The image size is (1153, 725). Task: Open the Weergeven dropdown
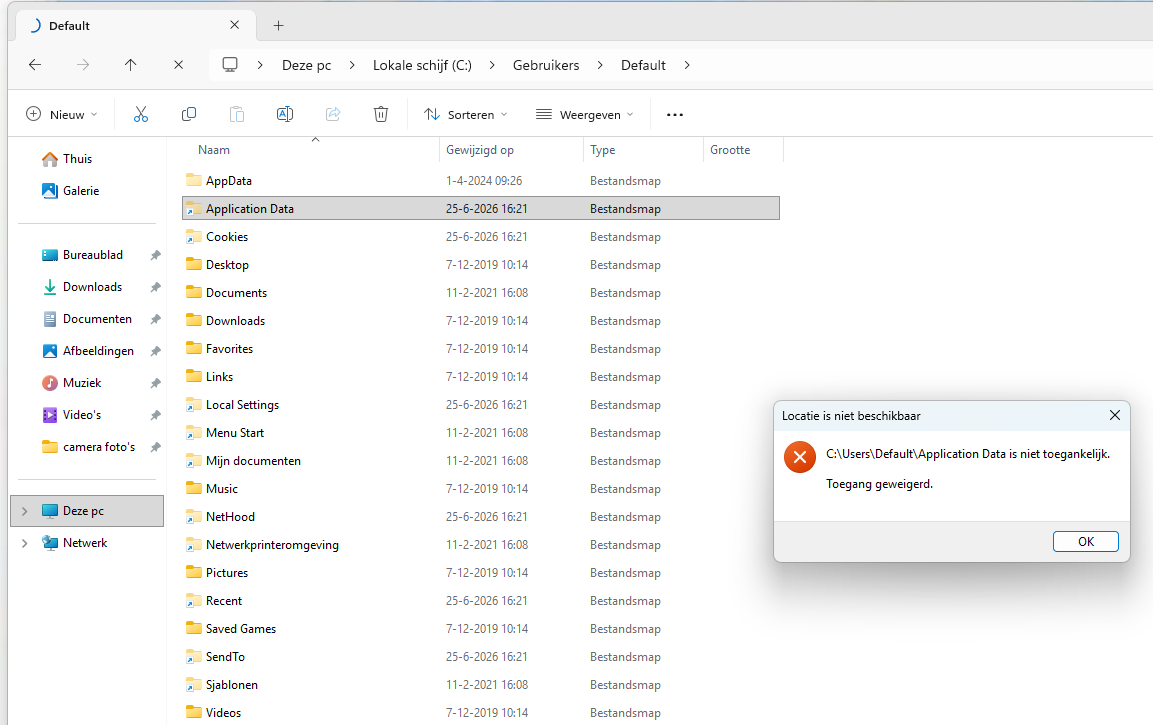coord(585,115)
